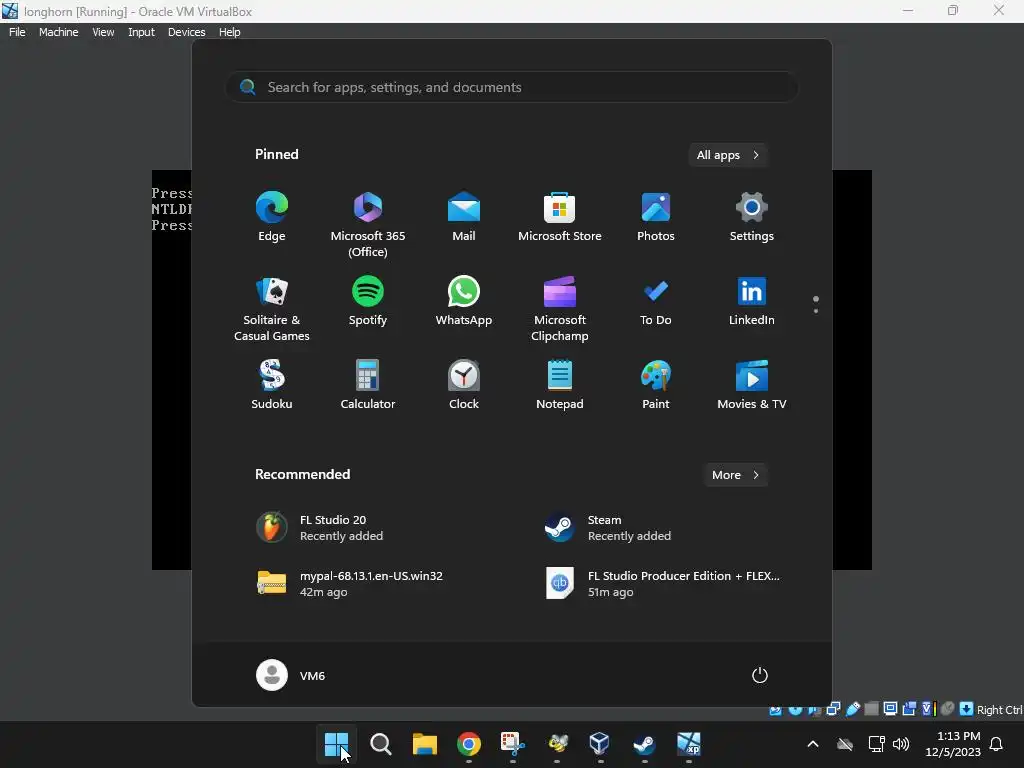This screenshot has width=1024, height=768.
Task: Open Steam from the taskbar
Action: (x=645, y=744)
